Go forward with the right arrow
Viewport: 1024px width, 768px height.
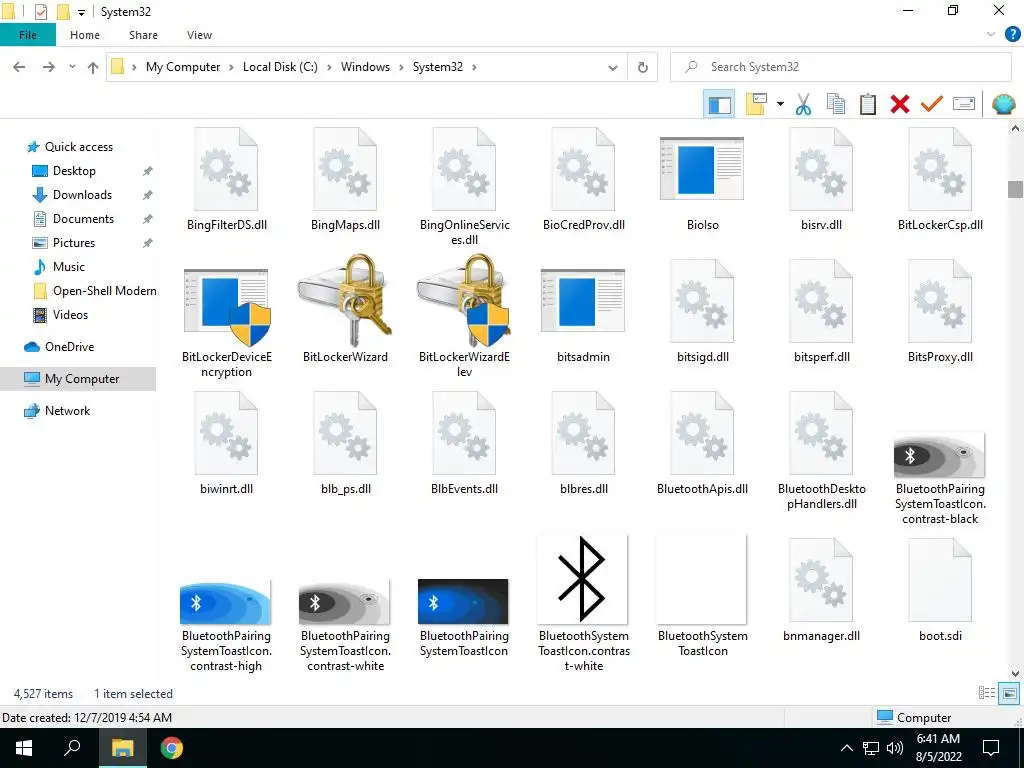point(49,67)
